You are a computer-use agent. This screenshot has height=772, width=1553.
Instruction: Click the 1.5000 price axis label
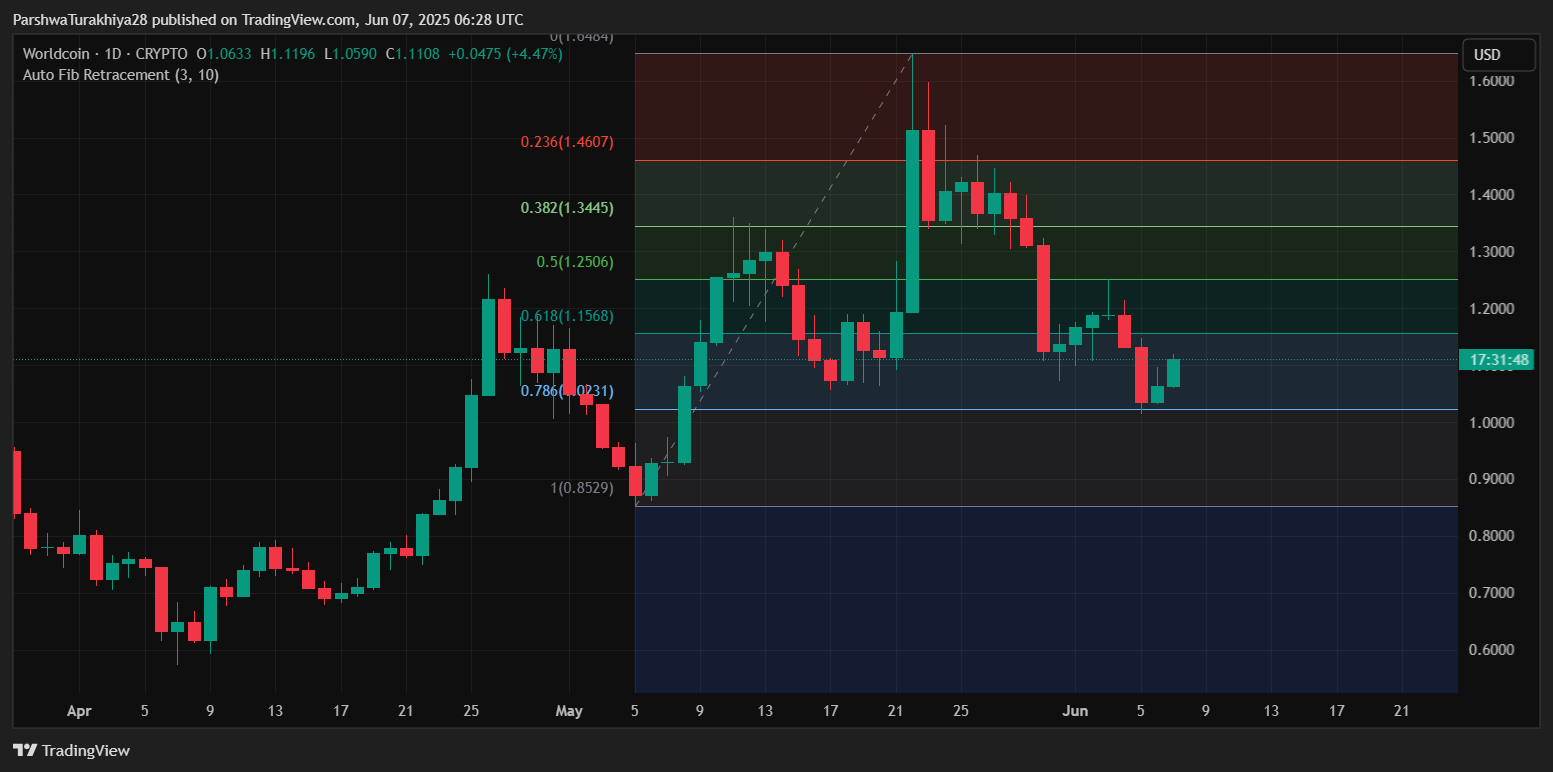[x=1489, y=138]
